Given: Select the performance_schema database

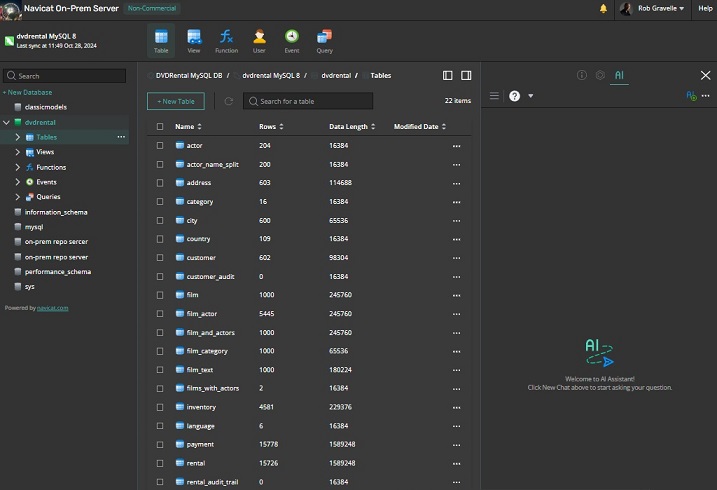Looking at the screenshot, I should coord(58,272).
